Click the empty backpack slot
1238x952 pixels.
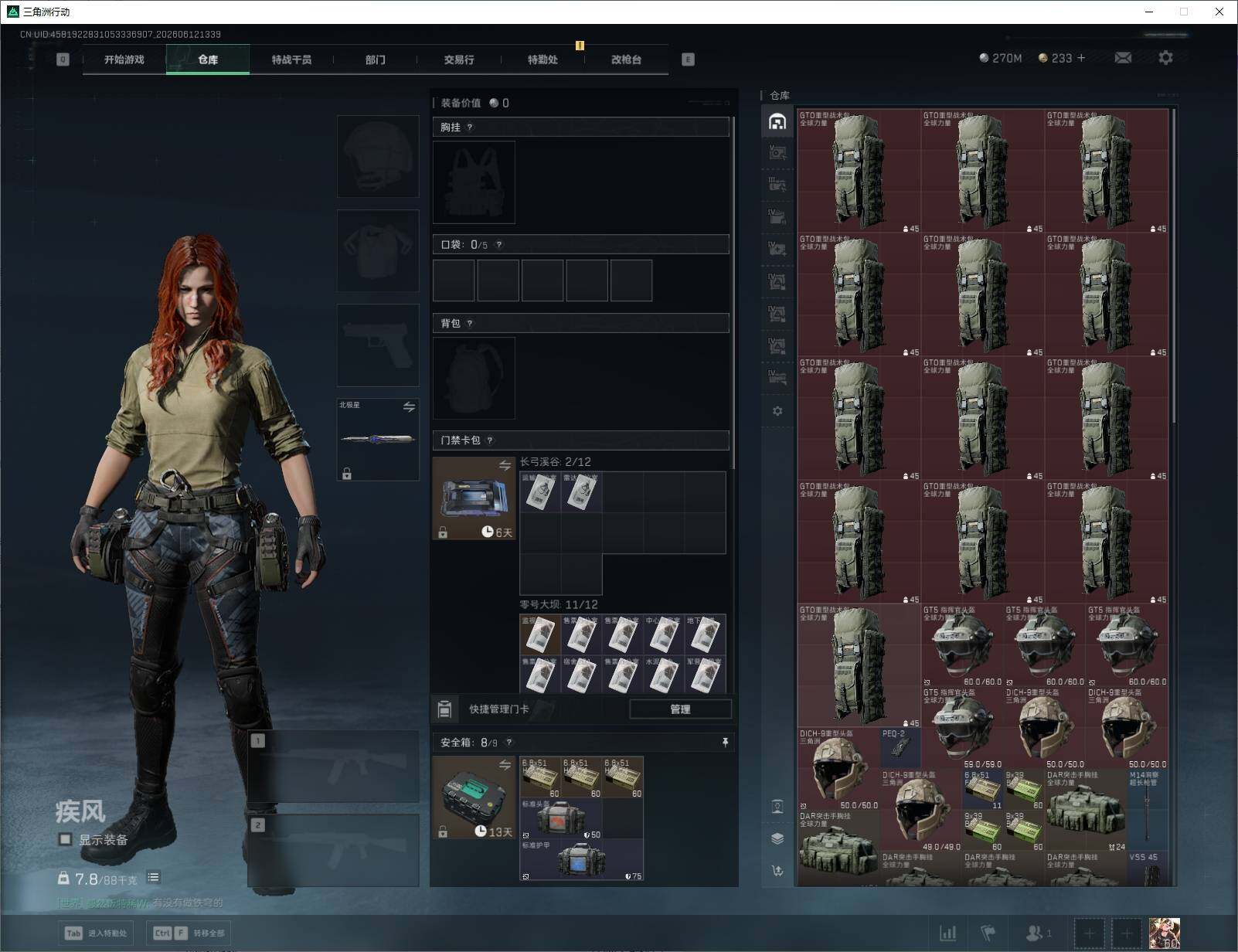click(x=474, y=379)
